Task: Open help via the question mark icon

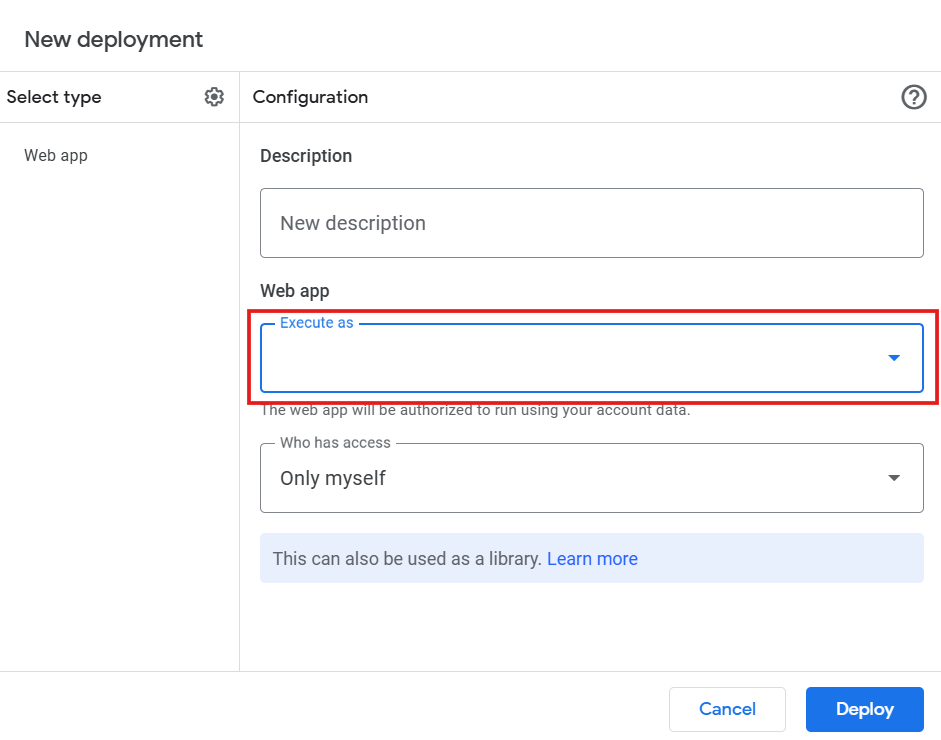Action: 913,97
